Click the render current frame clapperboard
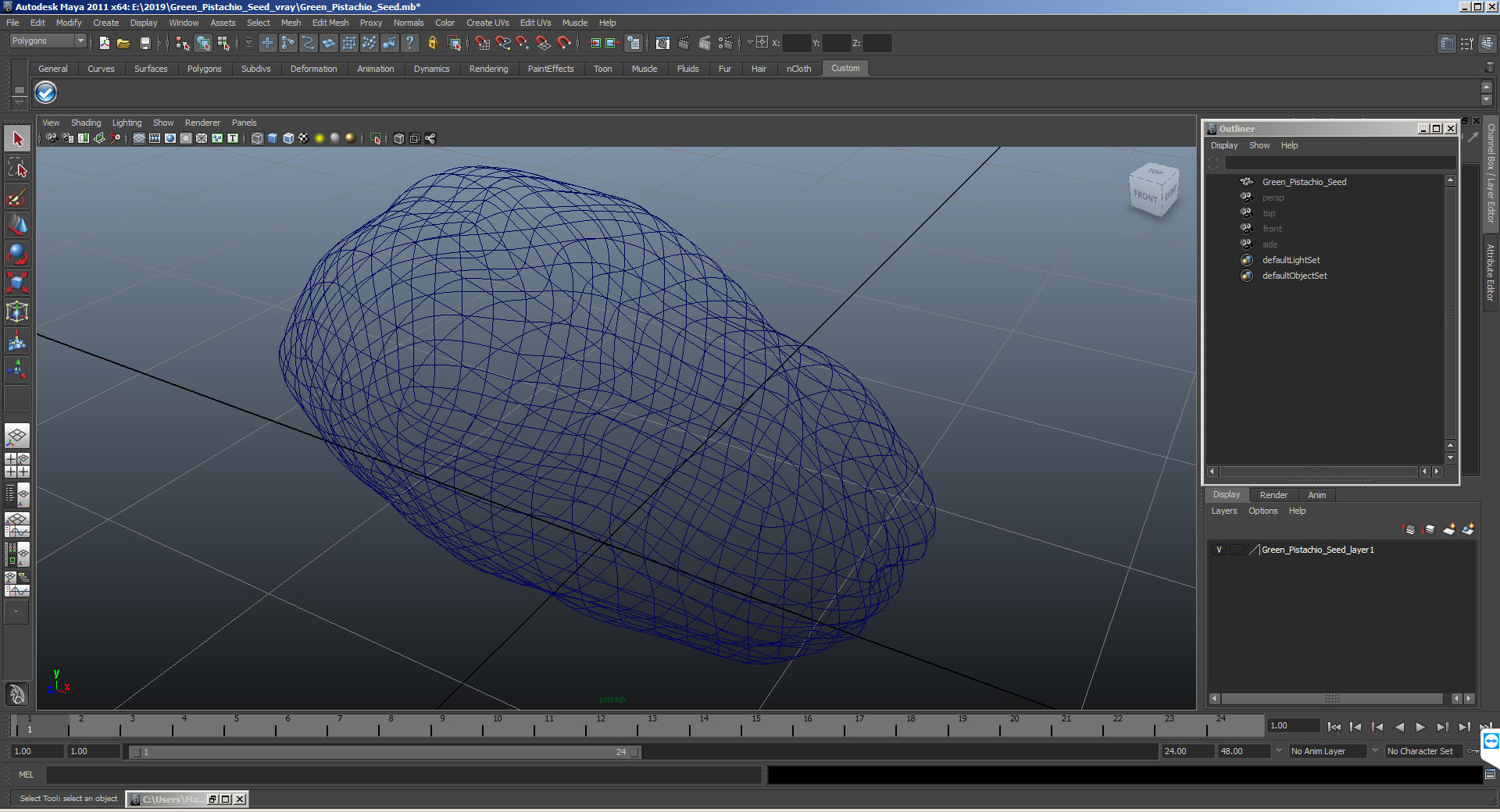Image resolution: width=1500 pixels, height=812 pixels. click(684, 43)
